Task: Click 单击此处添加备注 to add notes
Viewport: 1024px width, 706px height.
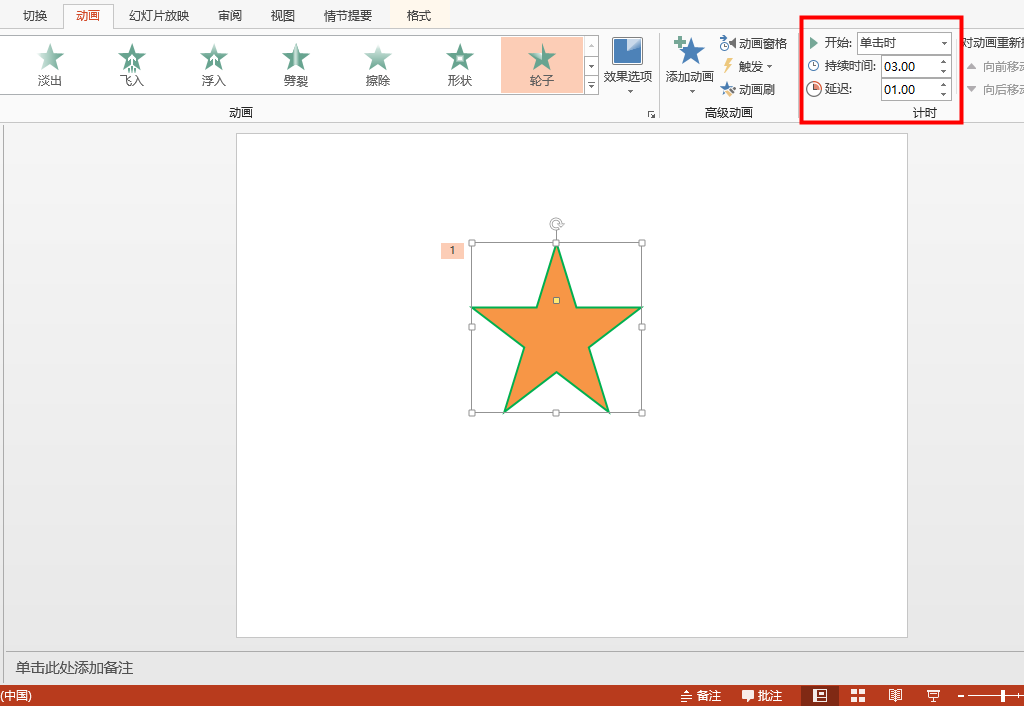Action: [x=75, y=667]
